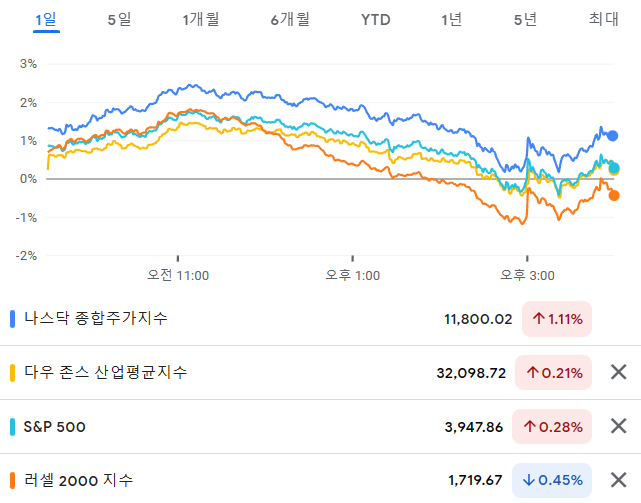Click the orange endpoint dot on chart
The width and height of the screenshot is (641, 503).
614,195
